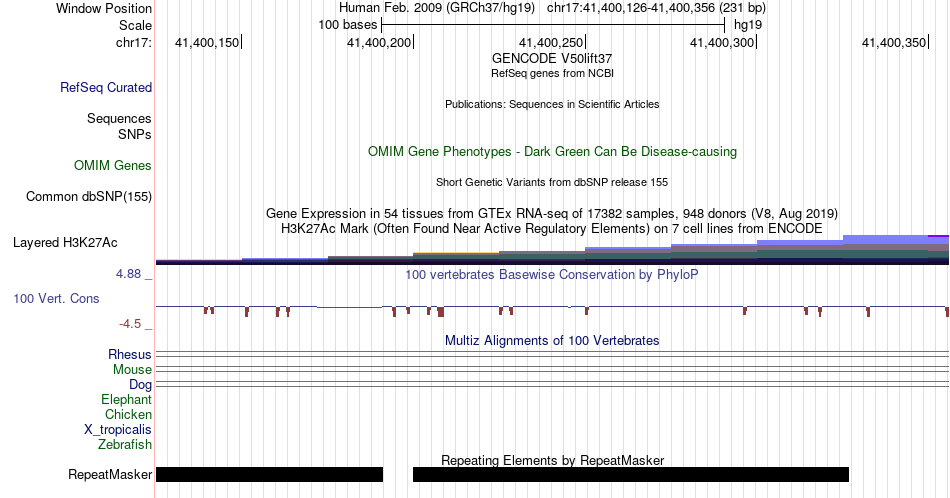Click the OMIM Genes track label
This screenshot has width=950, height=498.
coord(113,165)
